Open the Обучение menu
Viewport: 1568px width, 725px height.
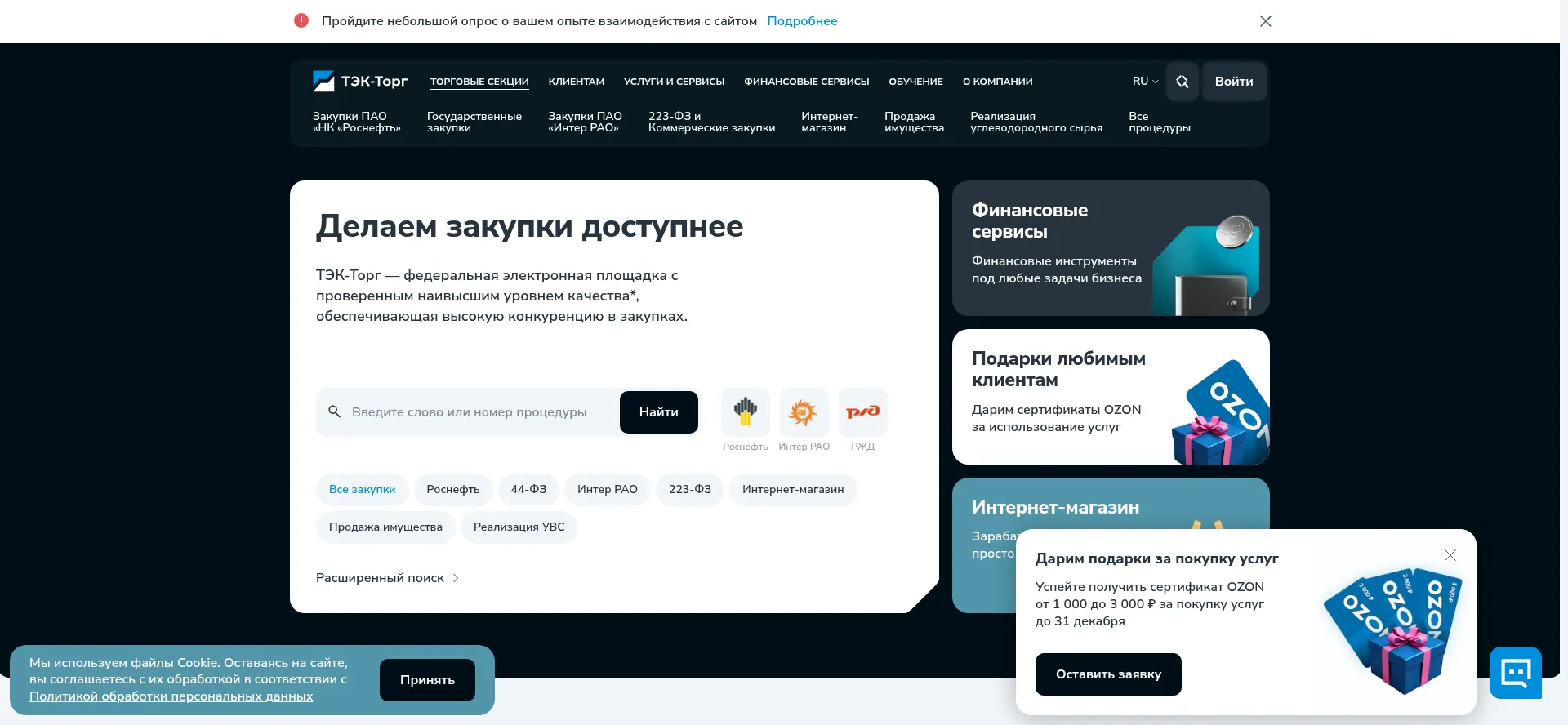point(916,82)
